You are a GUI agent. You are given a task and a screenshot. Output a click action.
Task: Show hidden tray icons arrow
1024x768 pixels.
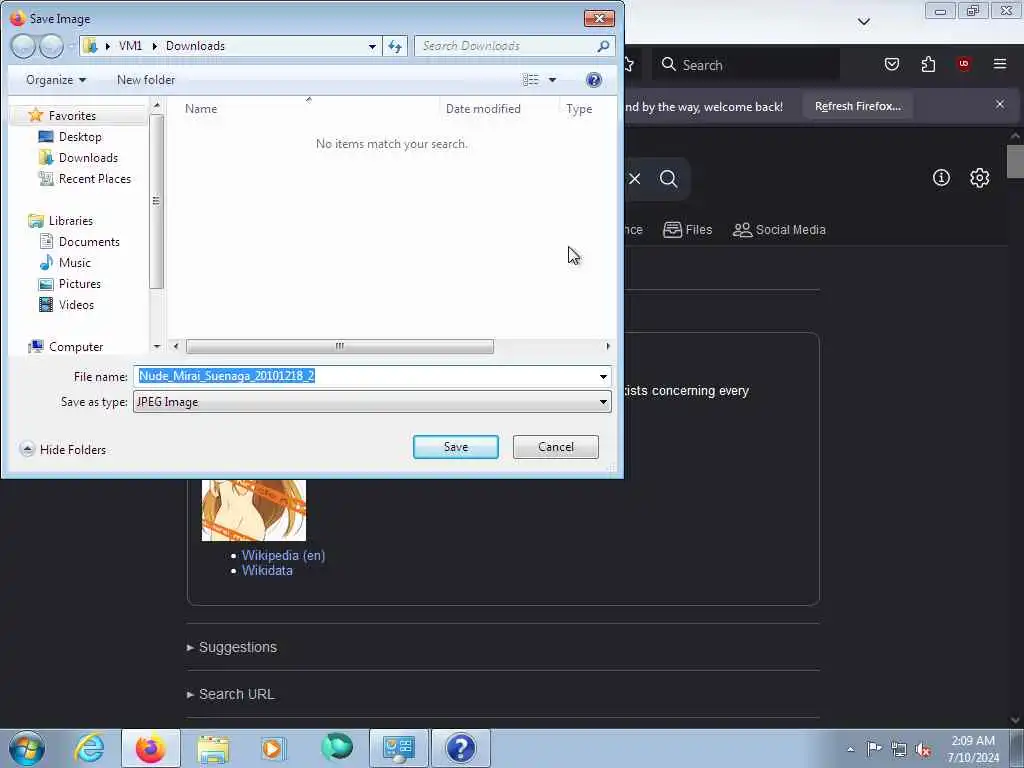(x=850, y=750)
